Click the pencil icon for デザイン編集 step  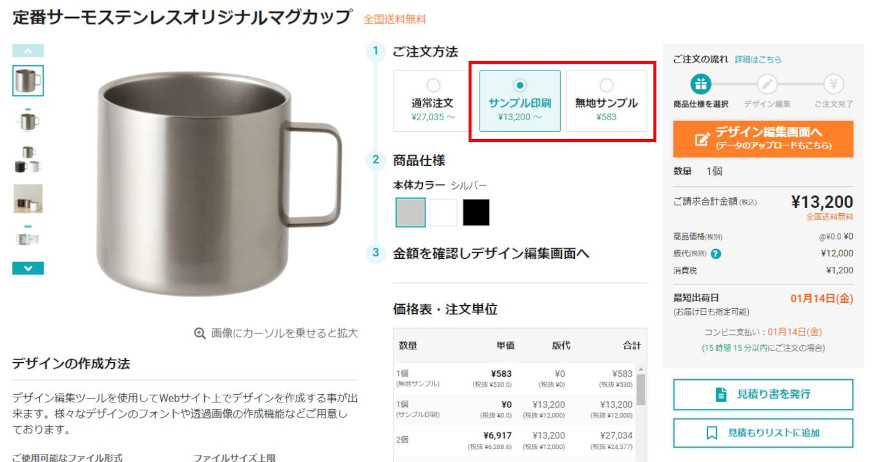[x=767, y=84]
